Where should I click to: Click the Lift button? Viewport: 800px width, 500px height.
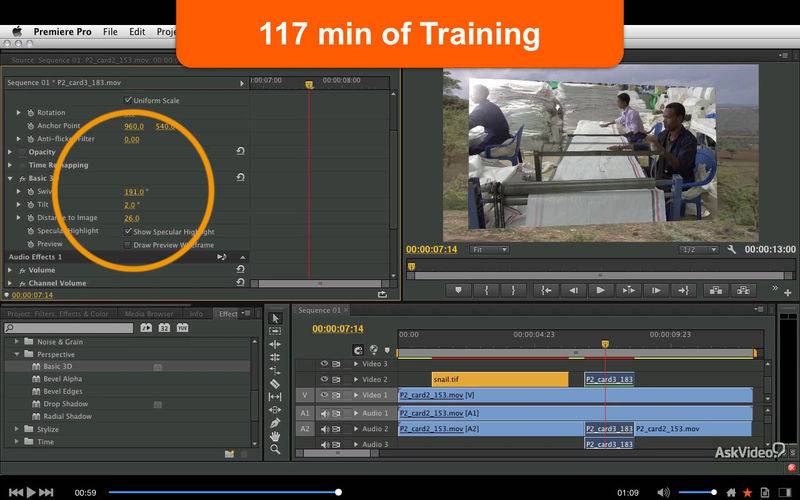pyautogui.click(x=716, y=290)
